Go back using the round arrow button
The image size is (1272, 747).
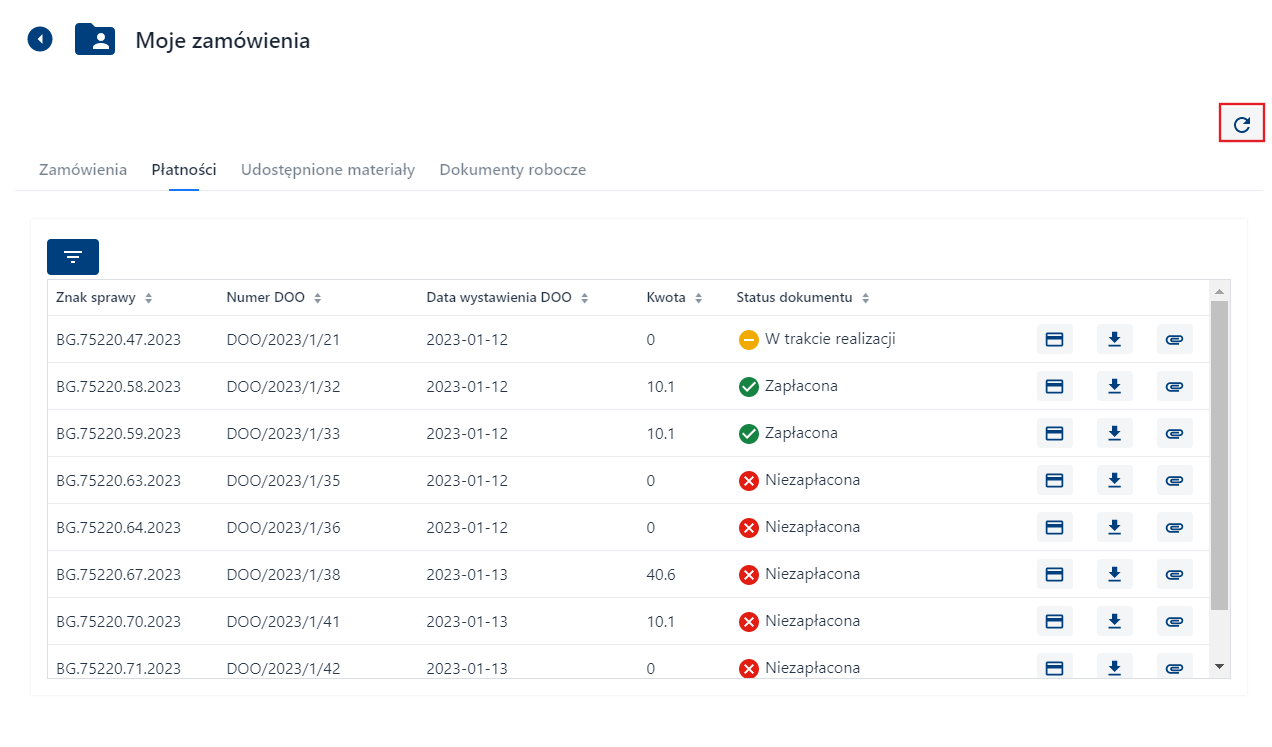click(40, 39)
